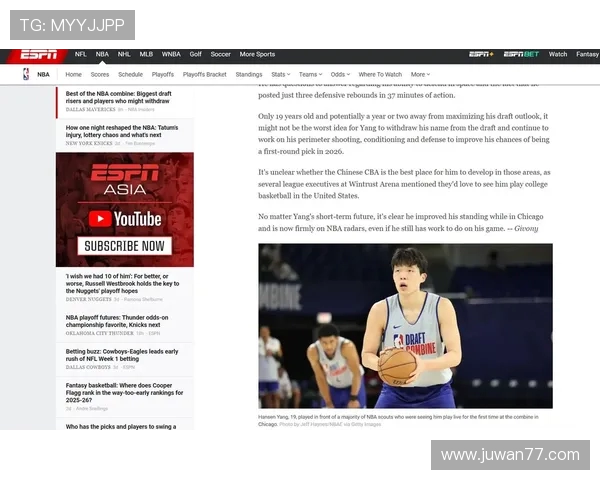Click the NBA league logo icon
Viewport: 600px width, 480px height.
point(26,74)
